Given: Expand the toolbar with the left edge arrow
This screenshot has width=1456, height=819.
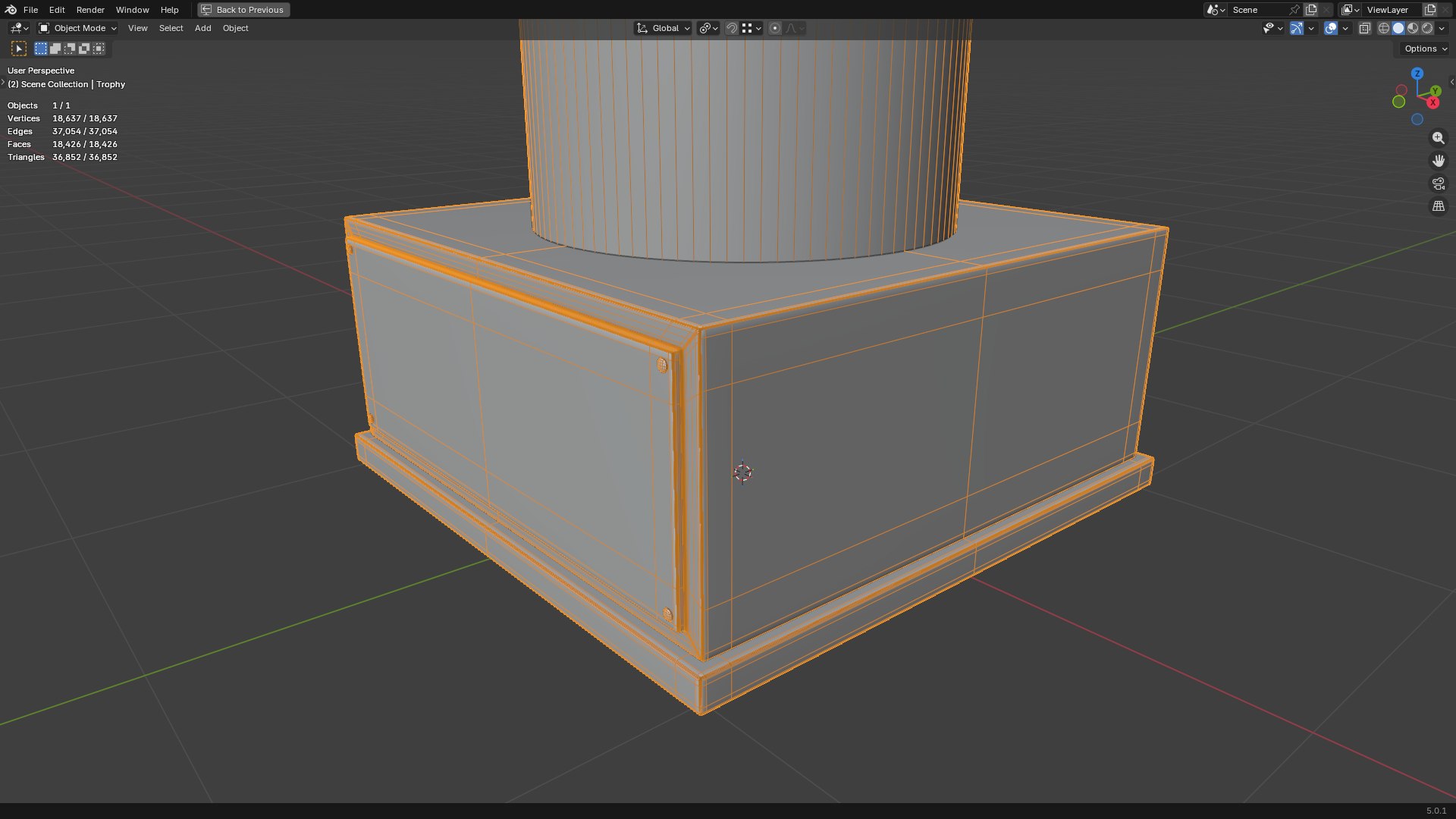Looking at the screenshot, I should pyautogui.click(x=3, y=82).
